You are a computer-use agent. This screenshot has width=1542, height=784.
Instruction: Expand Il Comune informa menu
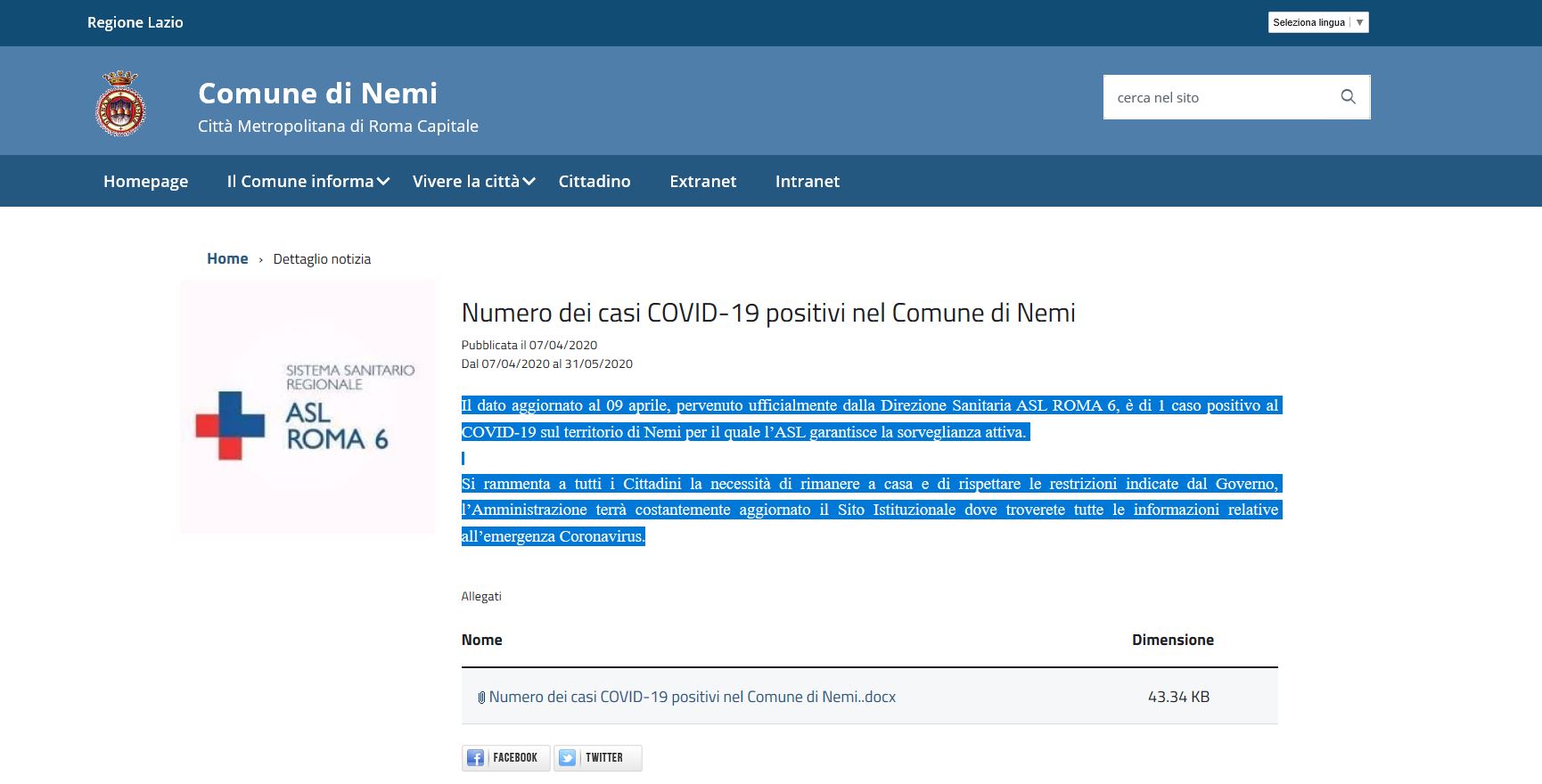[x=308, y=181]
